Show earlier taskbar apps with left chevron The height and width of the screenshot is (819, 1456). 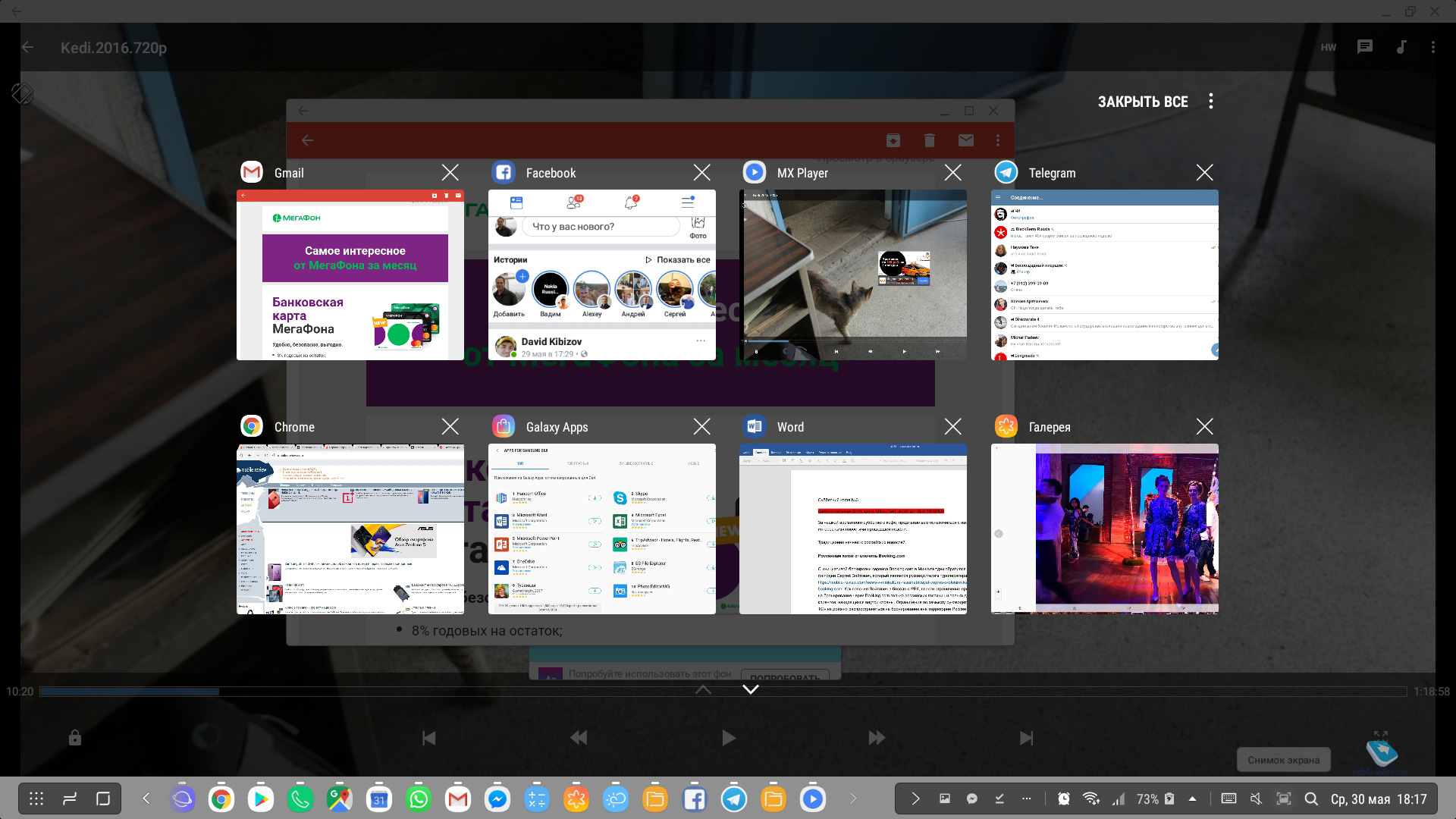pyautogui.click(x=146, y=799)
